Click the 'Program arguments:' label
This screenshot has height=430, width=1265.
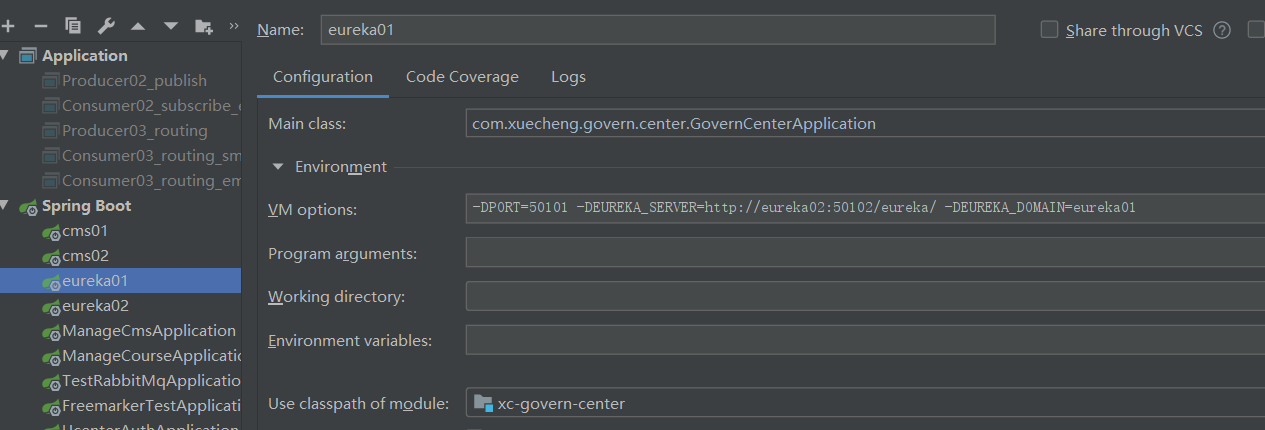pyautogui.click(x=342, y=254)
